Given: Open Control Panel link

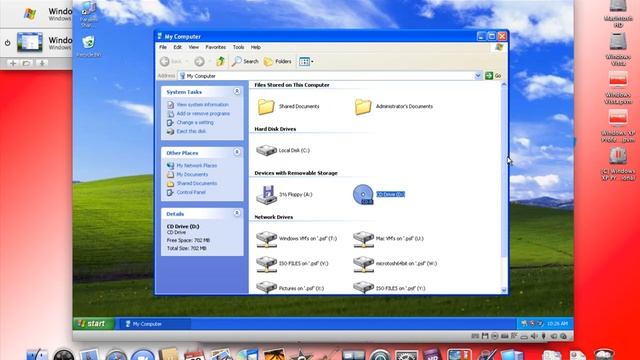Looking at the screenshot, I should coord(191,192).
